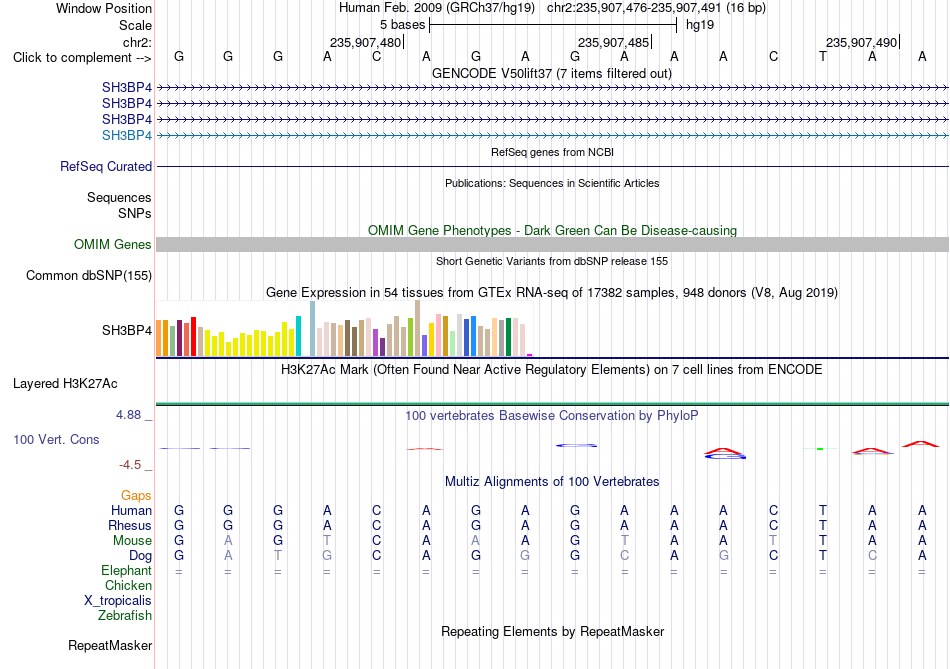This screenshot has width=950, height=669.
Task: Click the Rhesus species label
Action: point(130,525)
